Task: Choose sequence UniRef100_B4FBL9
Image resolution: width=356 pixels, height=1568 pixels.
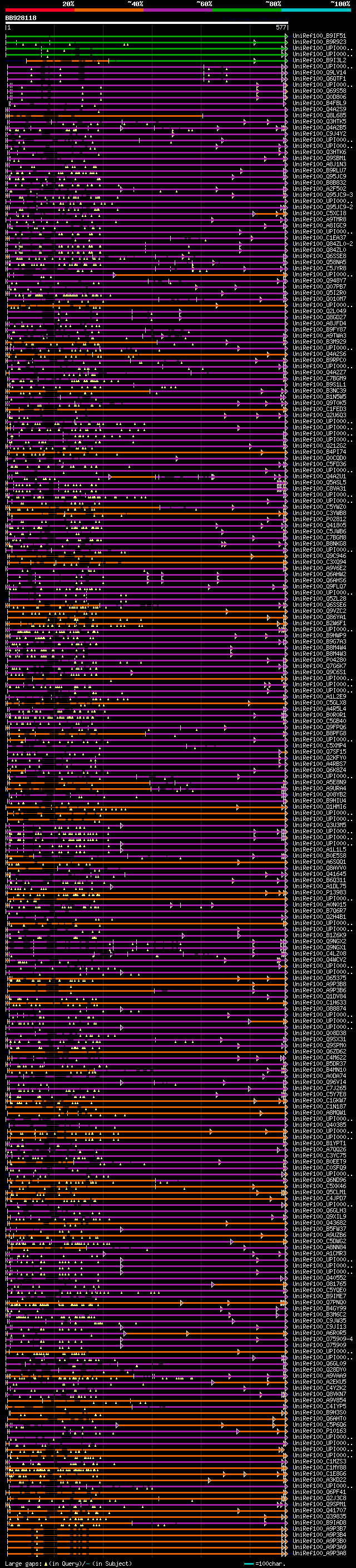Action: [319, 103]
